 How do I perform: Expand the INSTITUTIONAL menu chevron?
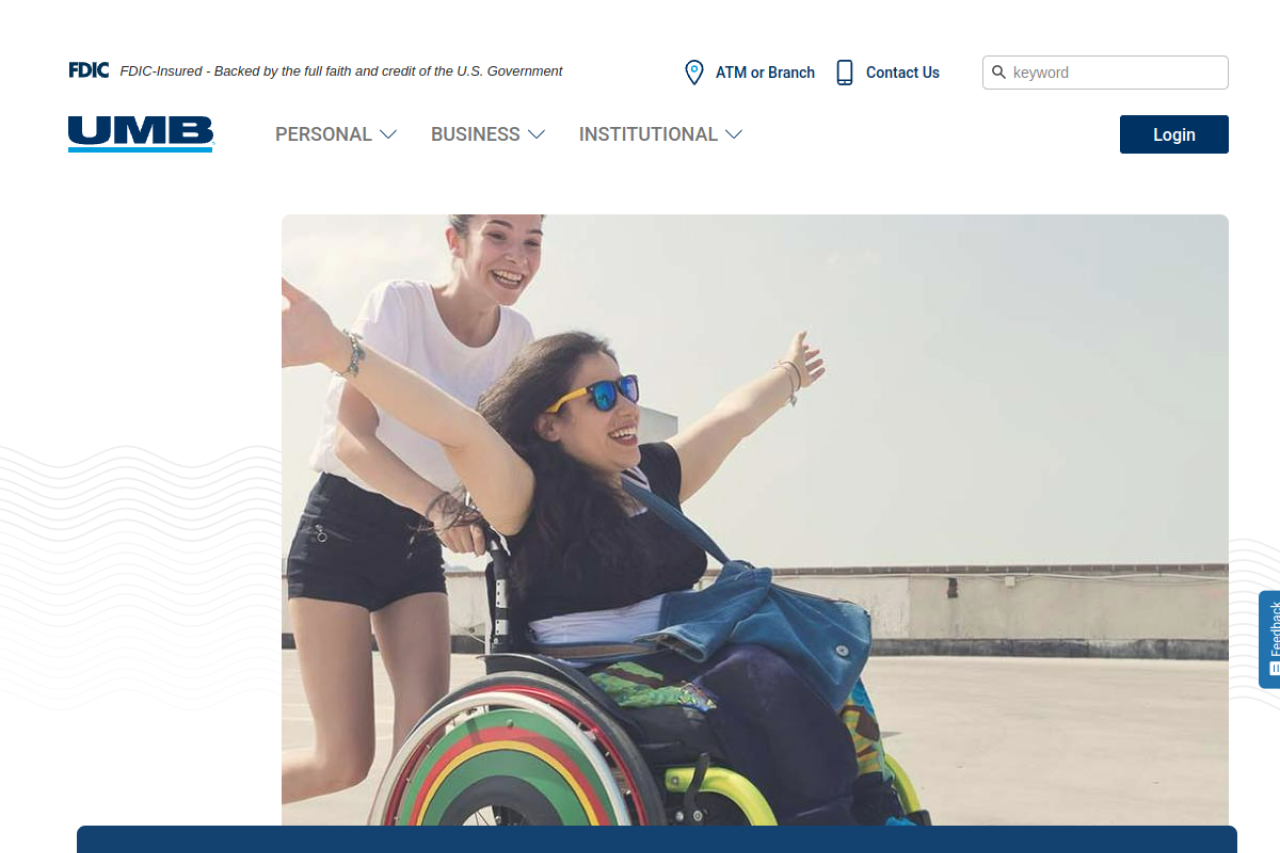[x=734, y=134]
